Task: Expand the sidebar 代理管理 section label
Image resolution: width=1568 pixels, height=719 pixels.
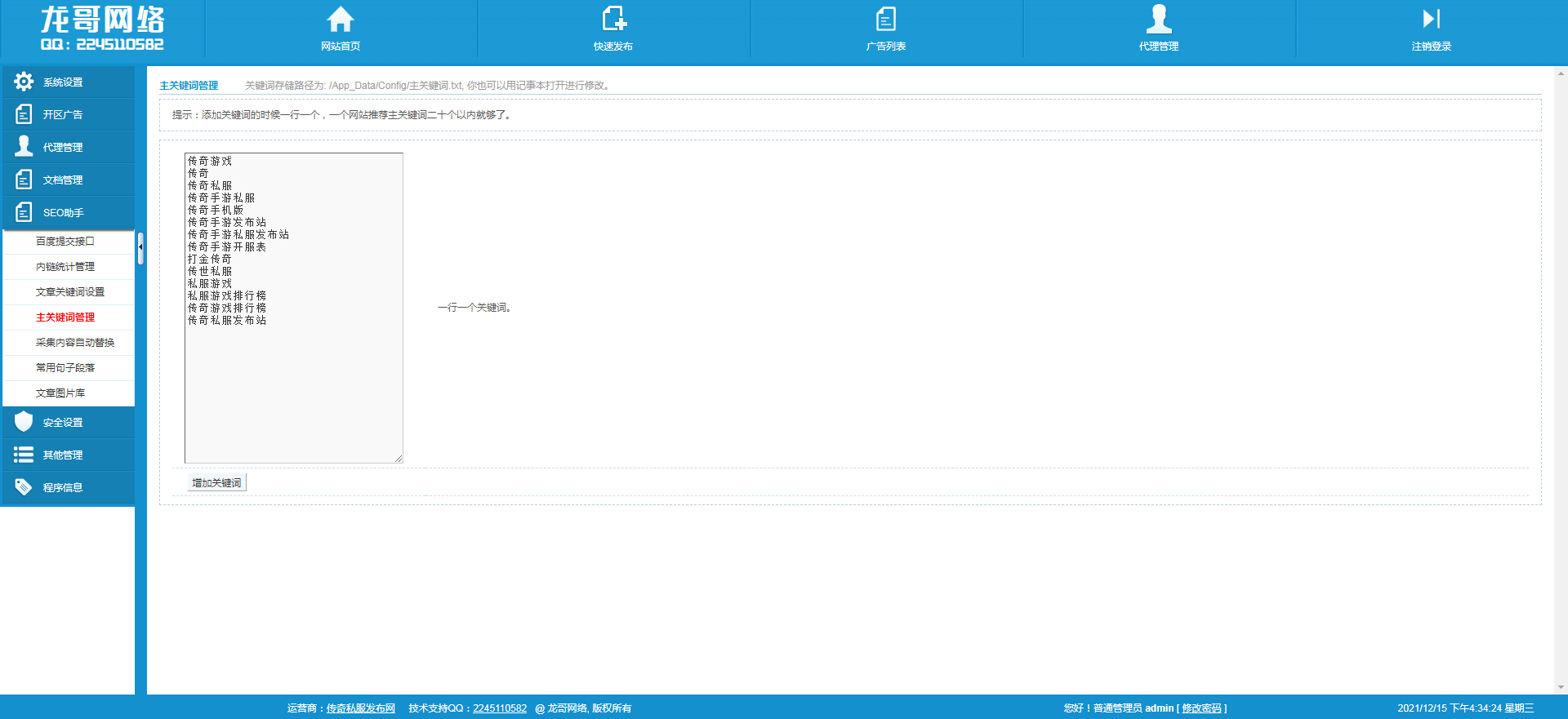Action: click(63, 148)
